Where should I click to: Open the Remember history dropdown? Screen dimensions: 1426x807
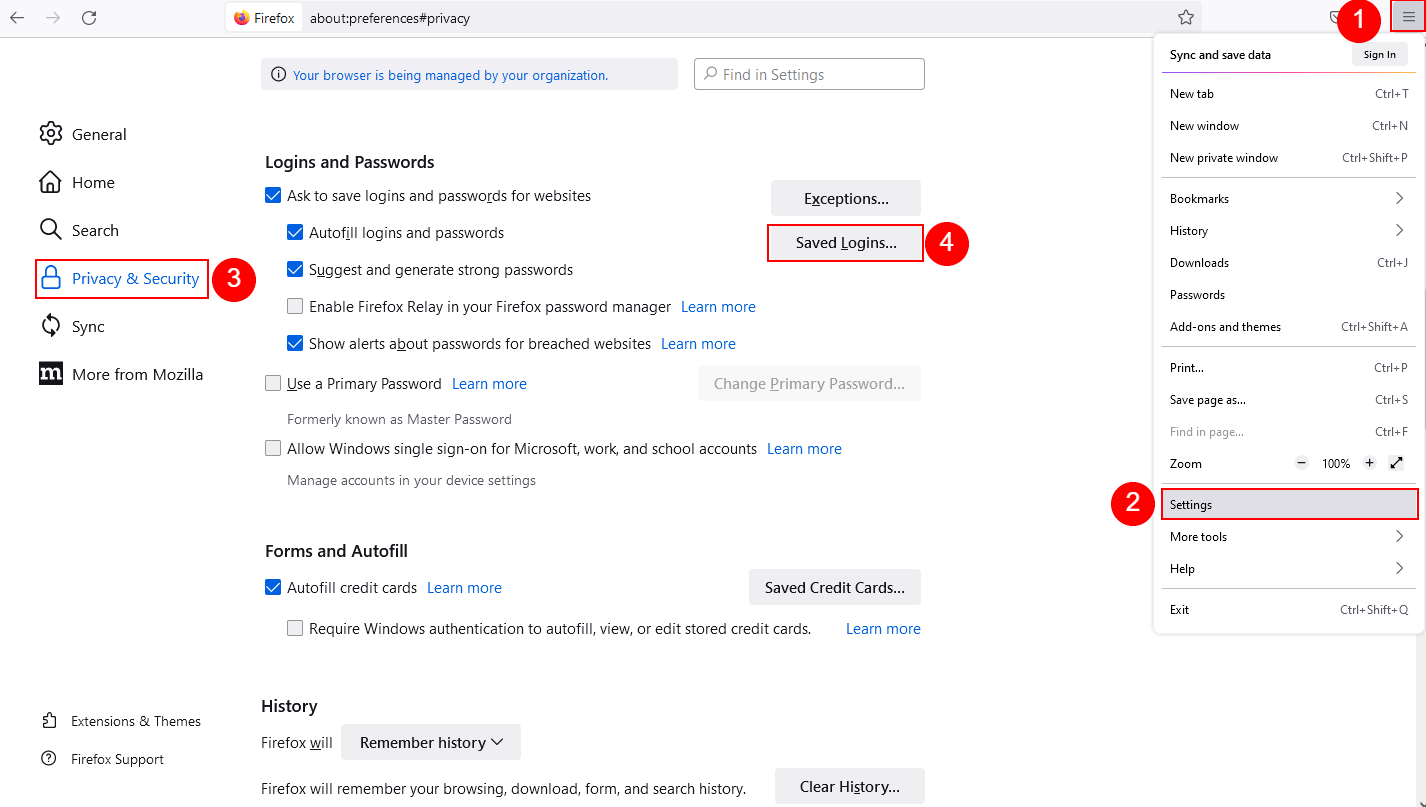[431, 743]
